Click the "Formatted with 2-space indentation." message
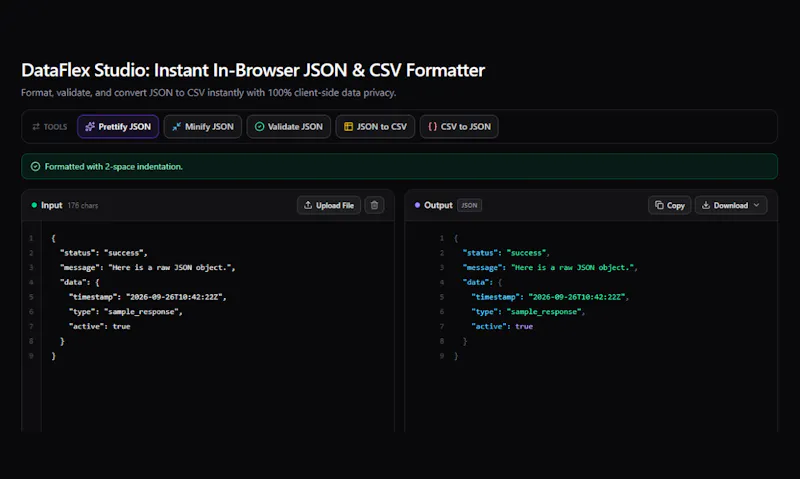Viewport: 800px width, 479px height. click(x=113, y=166)
